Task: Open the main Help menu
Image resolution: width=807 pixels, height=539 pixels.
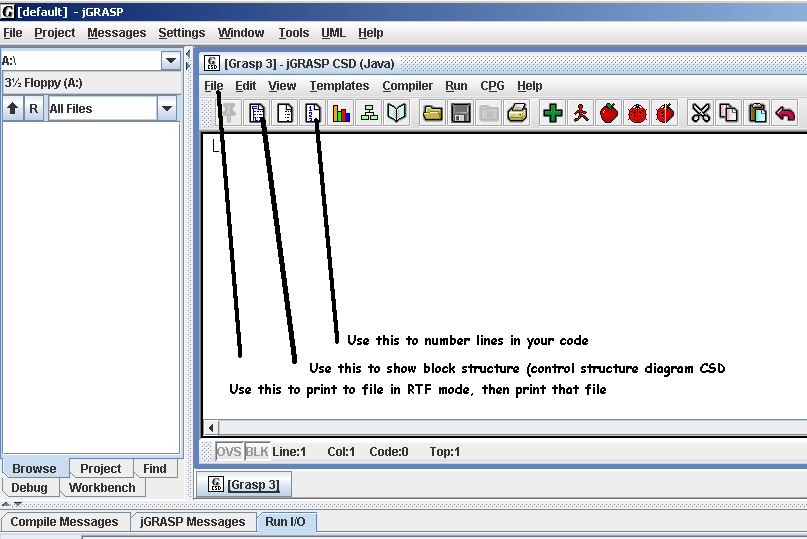Action: [x=371, y=33]
